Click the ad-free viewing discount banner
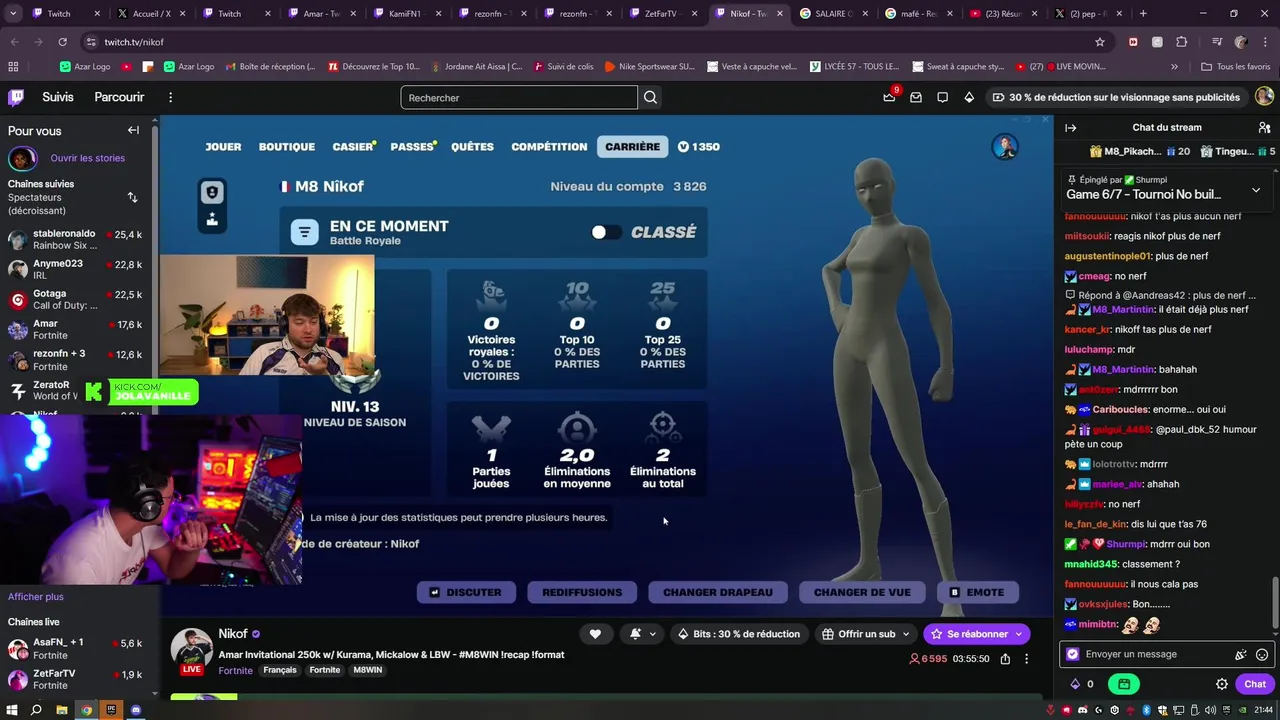Screen dimensions: 1280x720 pyautogui.click(x=1116, y=97)
